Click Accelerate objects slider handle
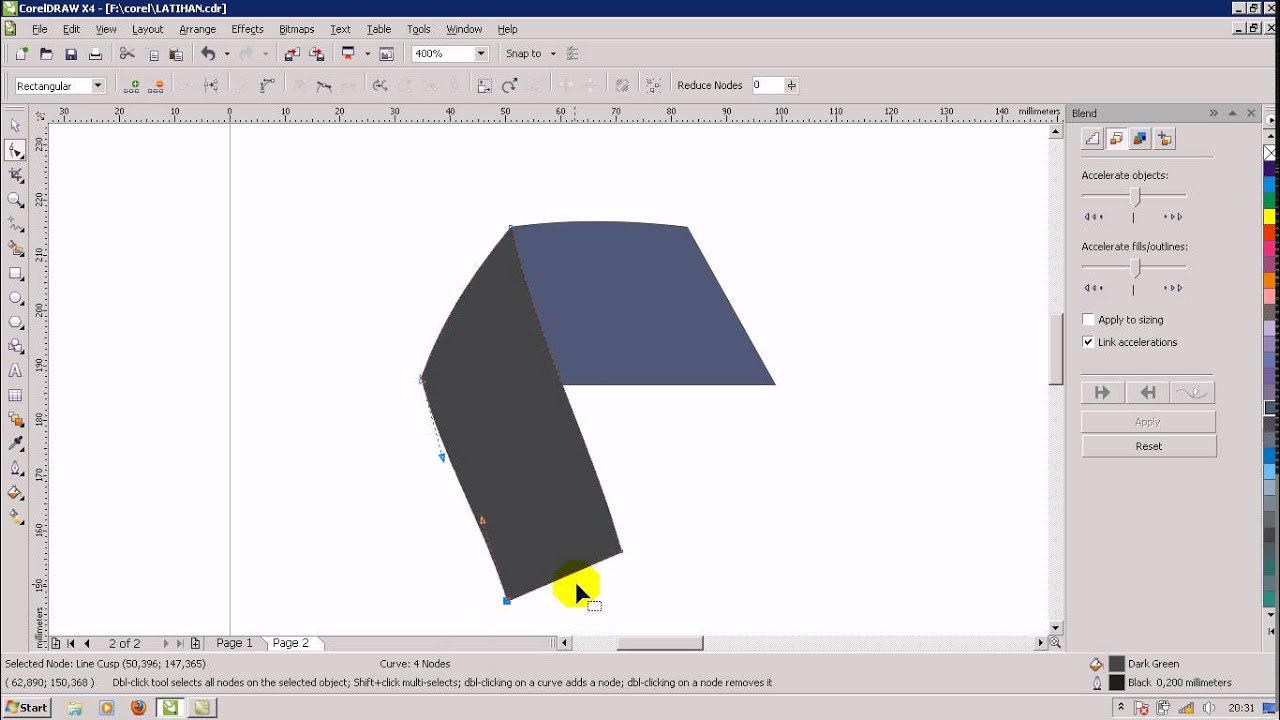Screen dimensions: 1280x720 [x=1135, y=196]
